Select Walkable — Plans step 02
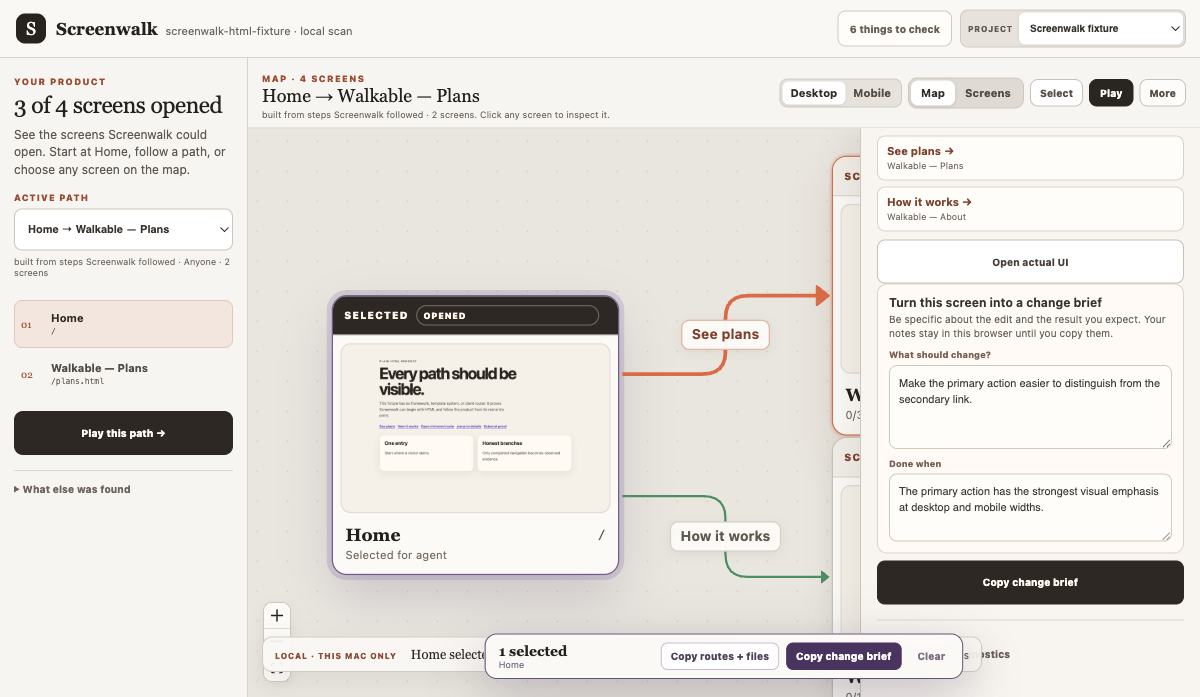The width and height of the screenshot is (1200, 697). coord(123,374)
